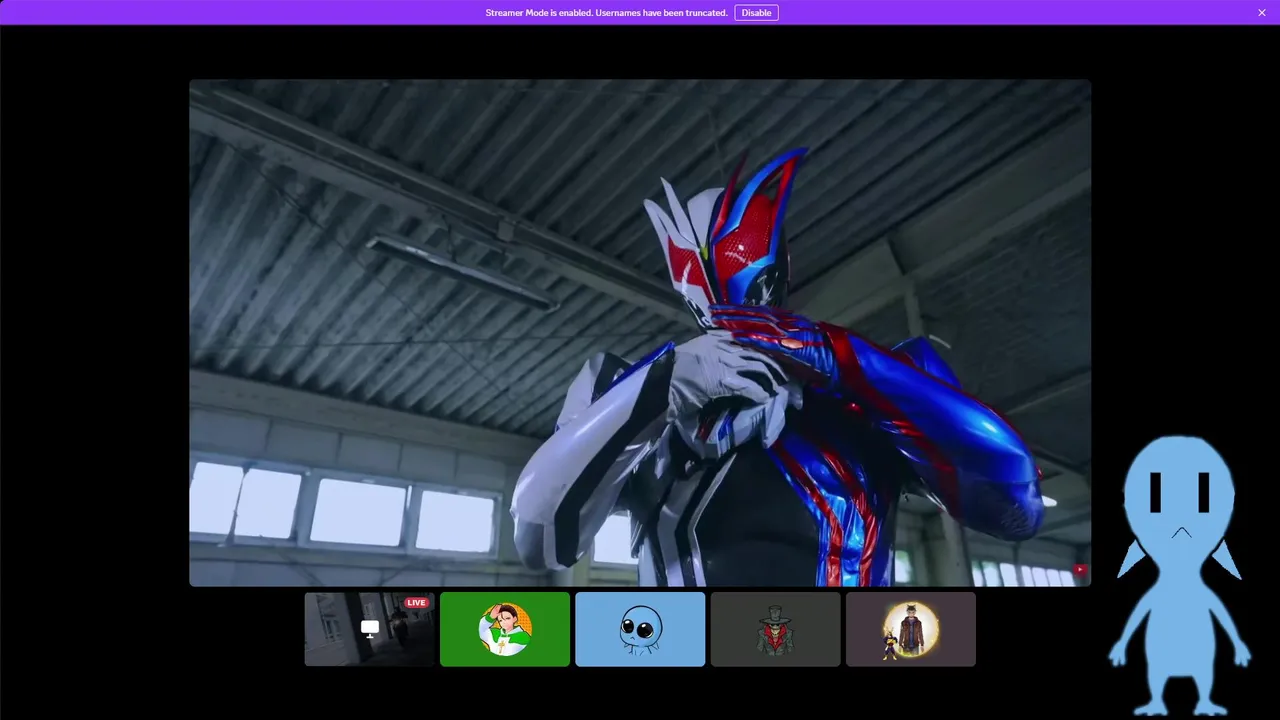1280x720 pixels.
Task: Click the main stream video
Action: point(640,333)
